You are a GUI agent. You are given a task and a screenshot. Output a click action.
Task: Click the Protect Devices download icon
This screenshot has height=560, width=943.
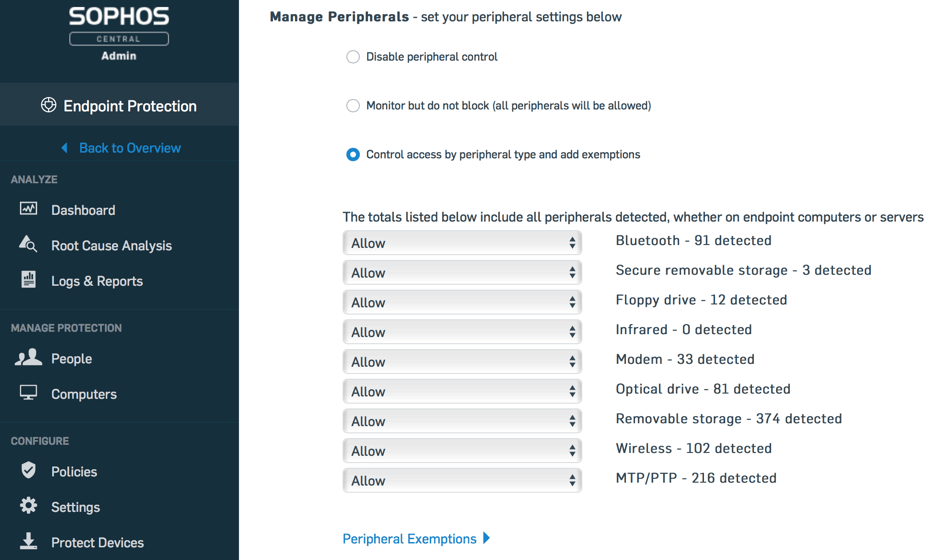coord(28,541)
